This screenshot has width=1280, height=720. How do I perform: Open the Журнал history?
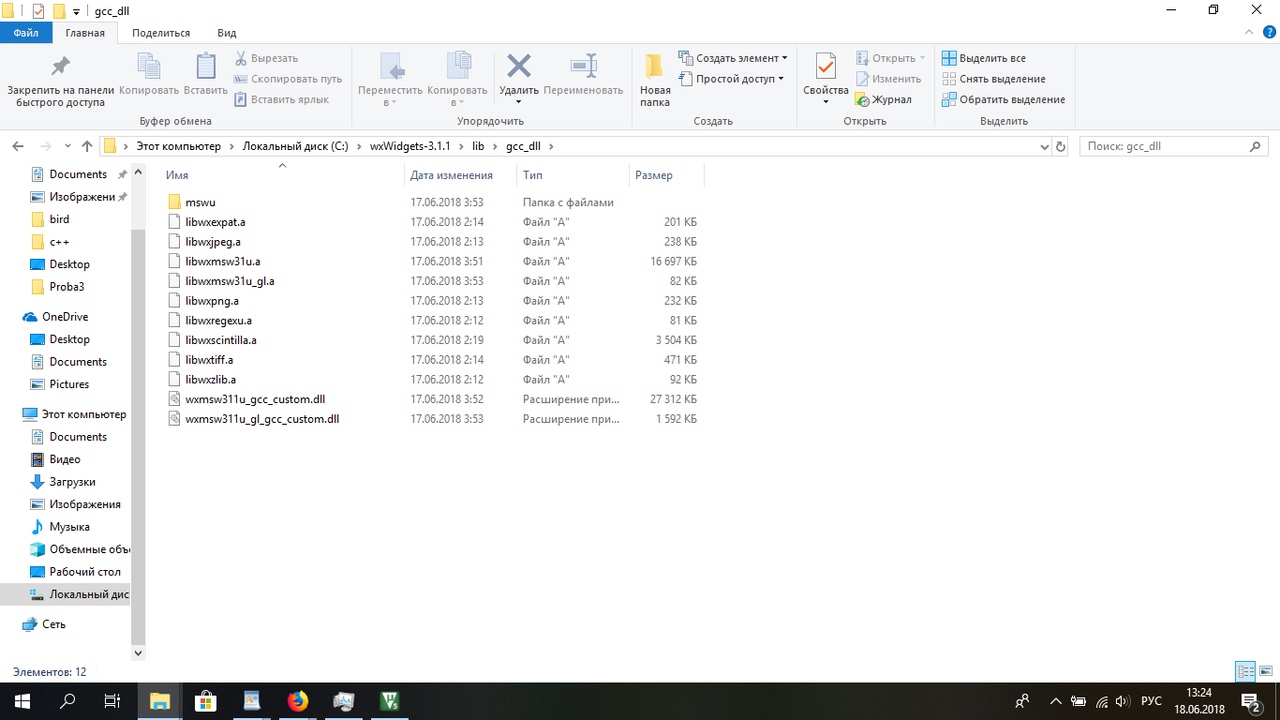(884, 99)
